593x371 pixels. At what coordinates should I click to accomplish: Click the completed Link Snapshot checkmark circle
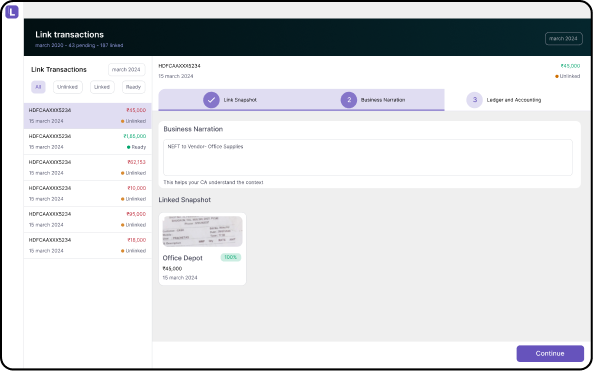211,100
